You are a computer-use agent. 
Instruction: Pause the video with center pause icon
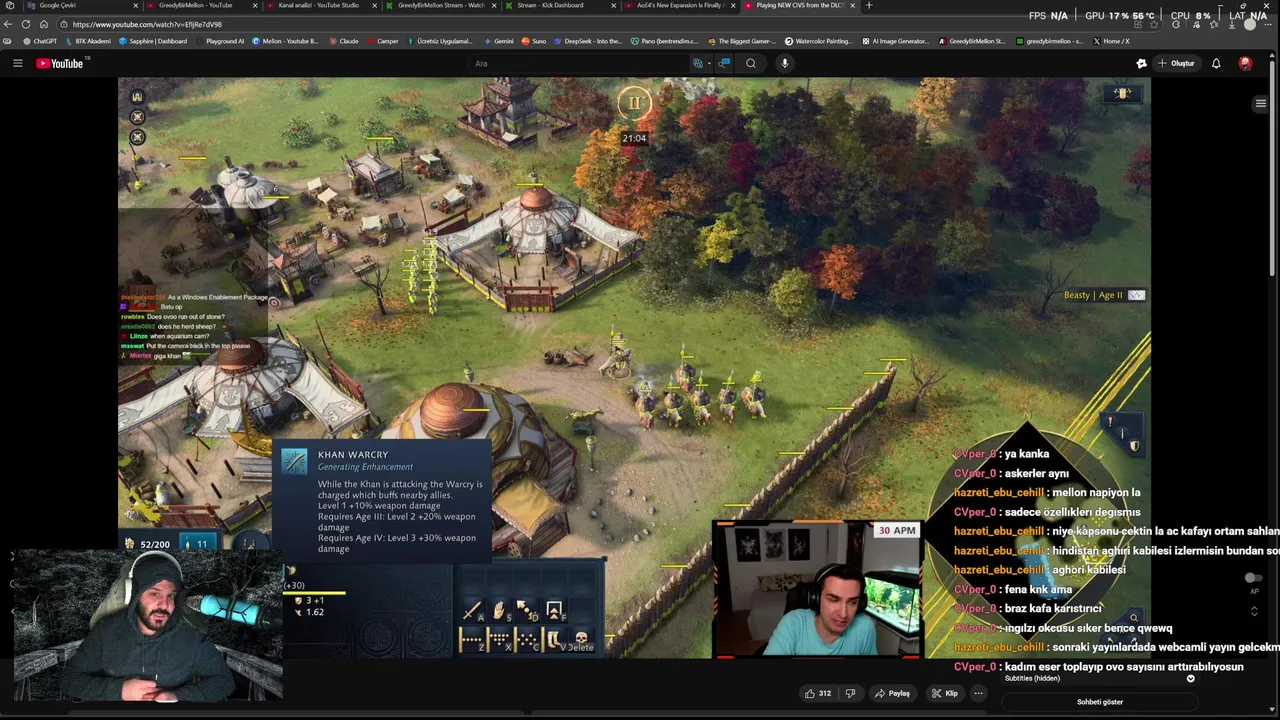tap(634, 103)
